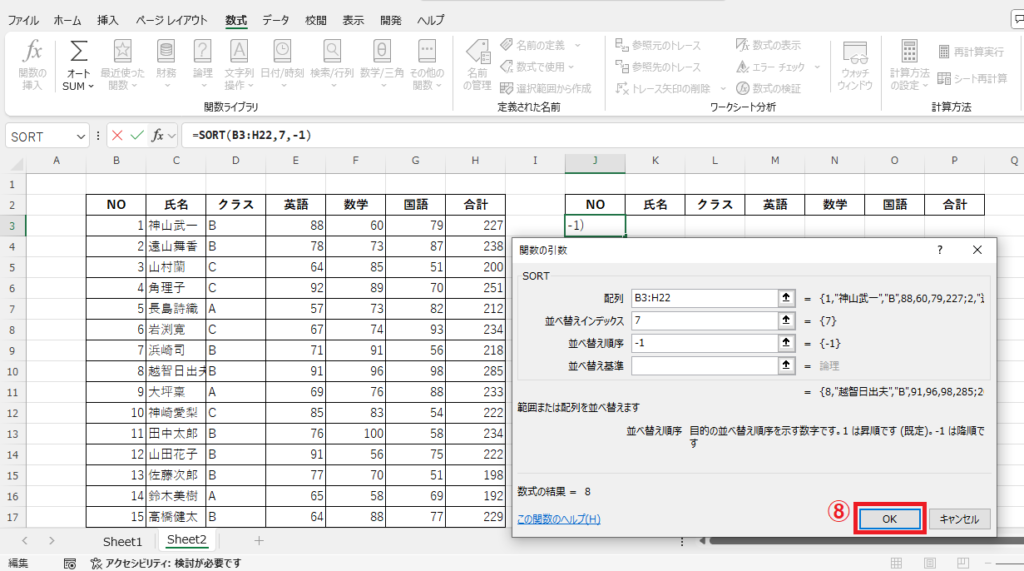The height and width of the screenshot is (571, 1024).
Task: Open the ページレイアウト tab
Action: click(171, 20)
